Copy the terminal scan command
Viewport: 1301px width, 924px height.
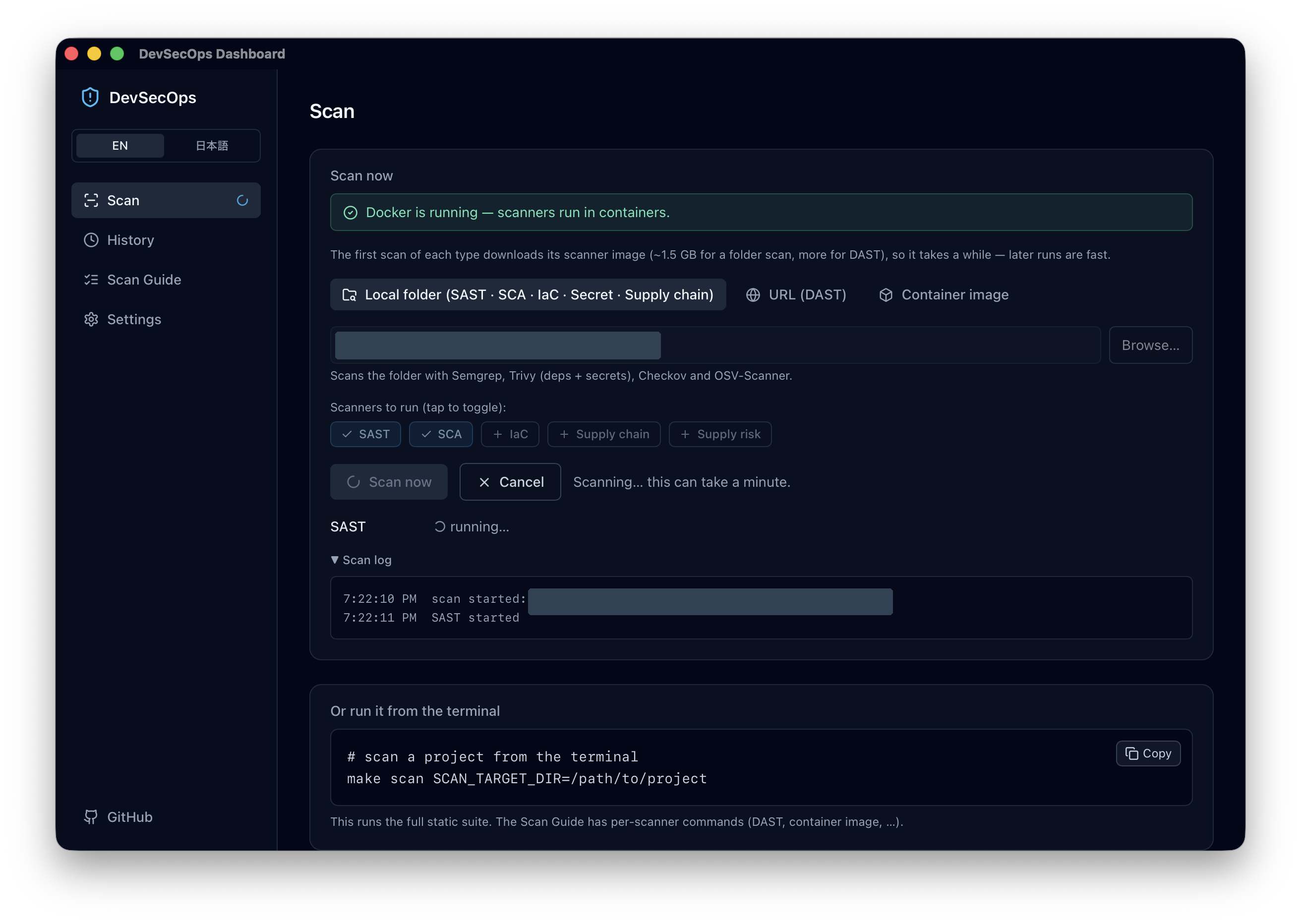[x=1148, y=753]
